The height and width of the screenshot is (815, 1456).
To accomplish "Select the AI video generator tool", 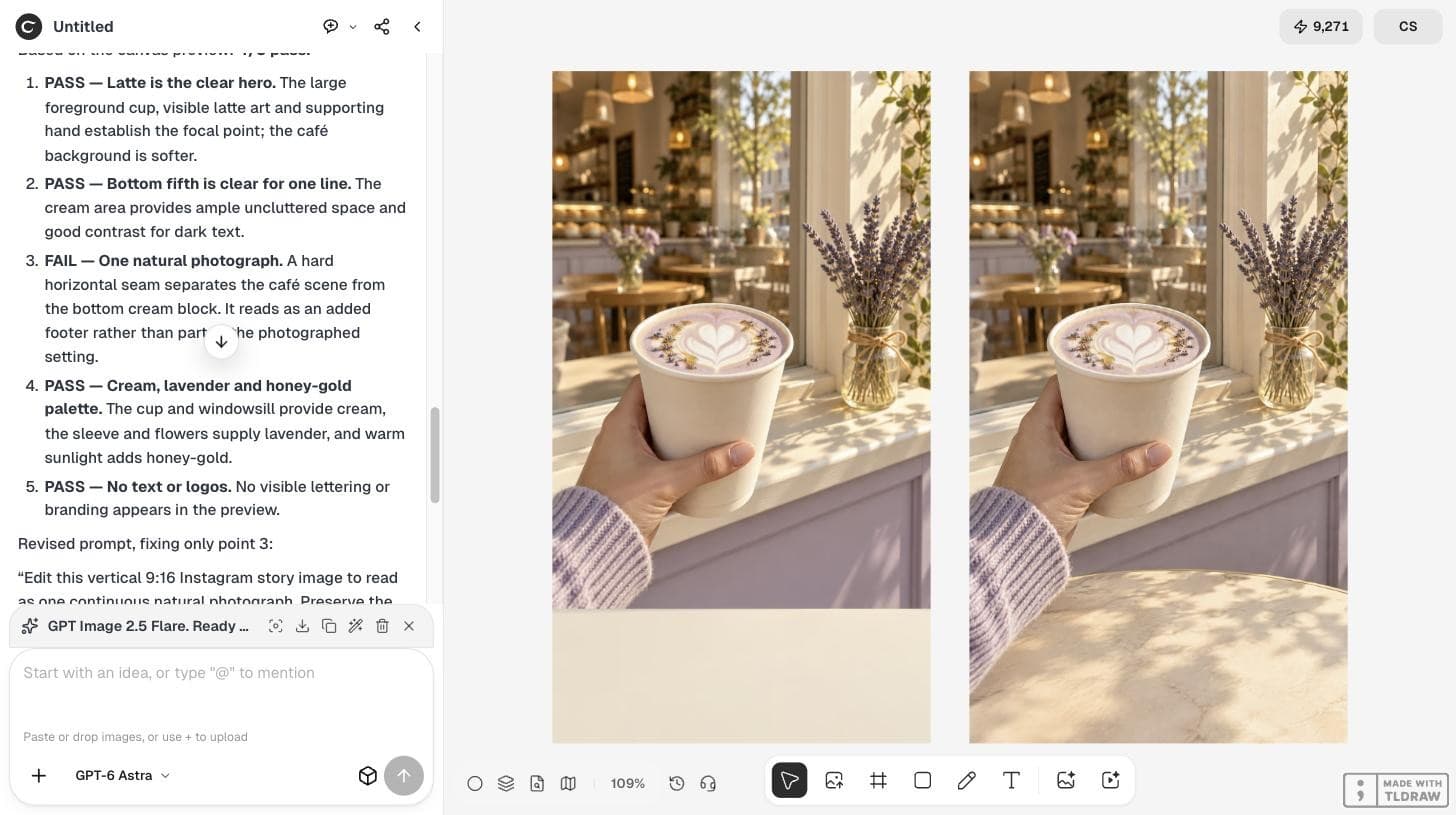I will pyautogui.click(x=1110, y=780).
